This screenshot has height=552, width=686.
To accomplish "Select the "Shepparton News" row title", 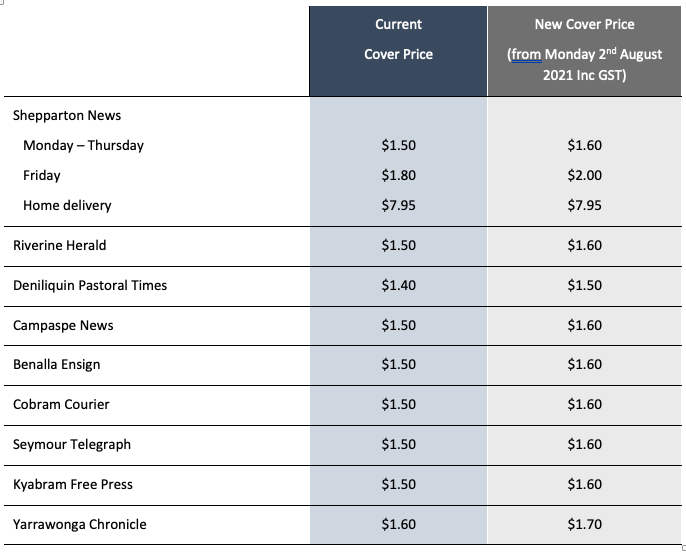I will coord(67,115).
